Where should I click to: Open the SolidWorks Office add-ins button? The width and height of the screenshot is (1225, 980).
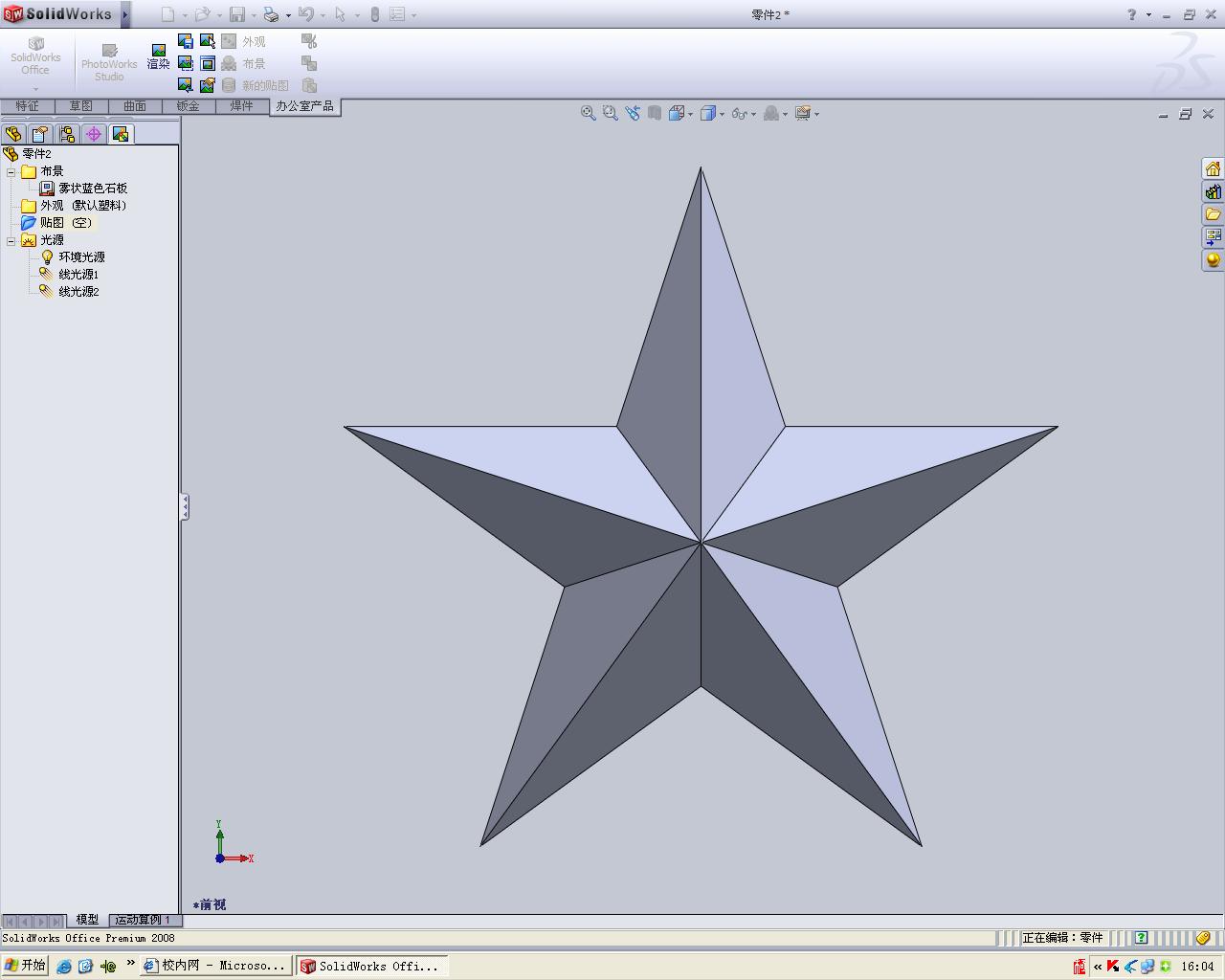[x=35, y=63]
